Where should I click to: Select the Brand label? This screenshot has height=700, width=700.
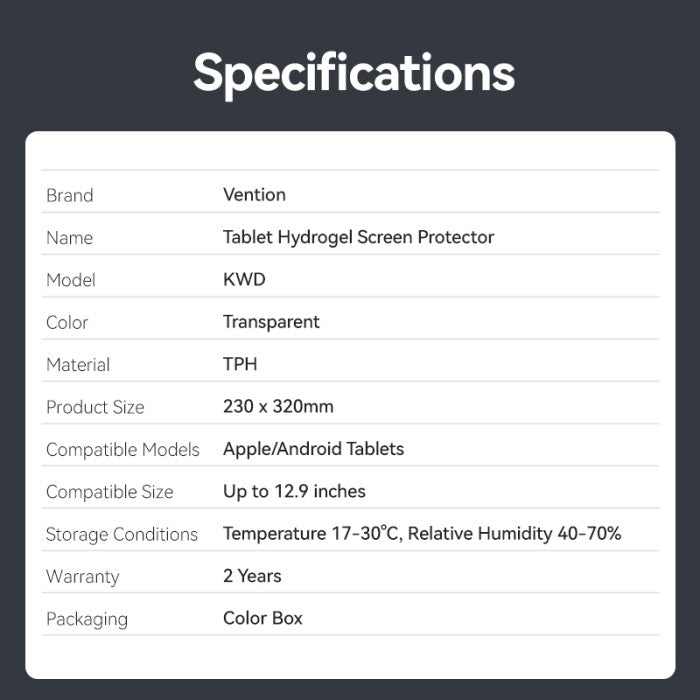[x=70, y=196]
